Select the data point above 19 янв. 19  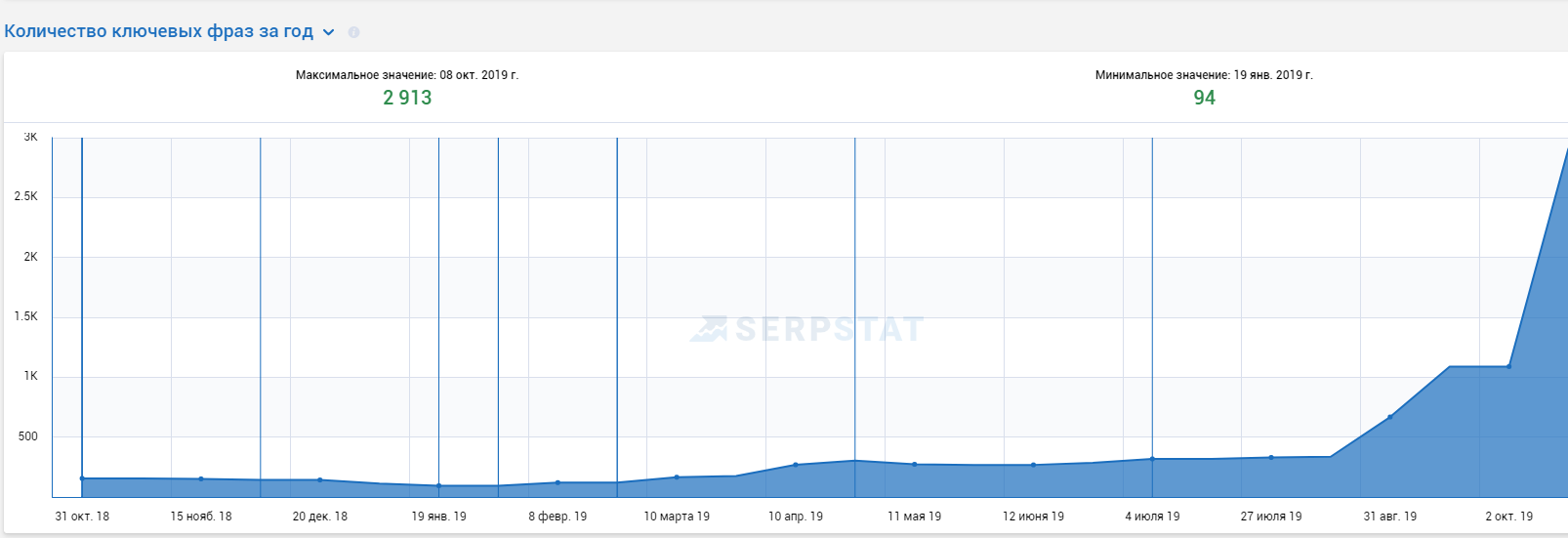pos(438,485)
